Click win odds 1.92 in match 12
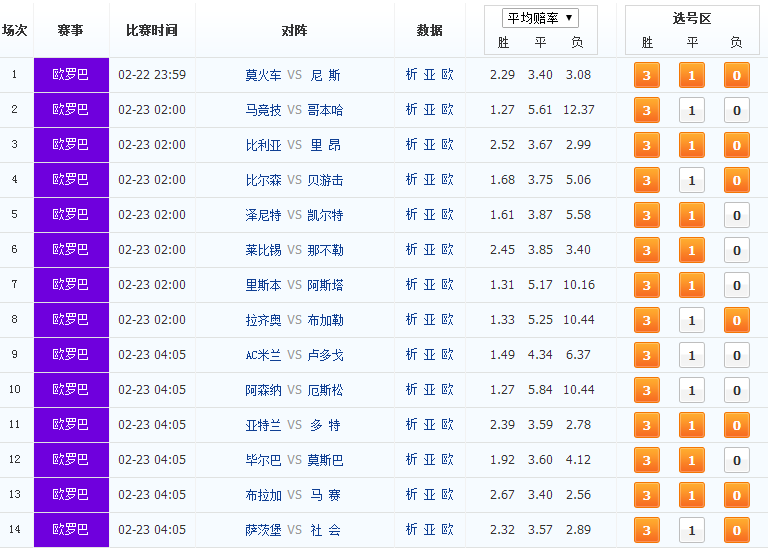The height and width of the screenshot is (551, 768). click(x=503, y=460)
